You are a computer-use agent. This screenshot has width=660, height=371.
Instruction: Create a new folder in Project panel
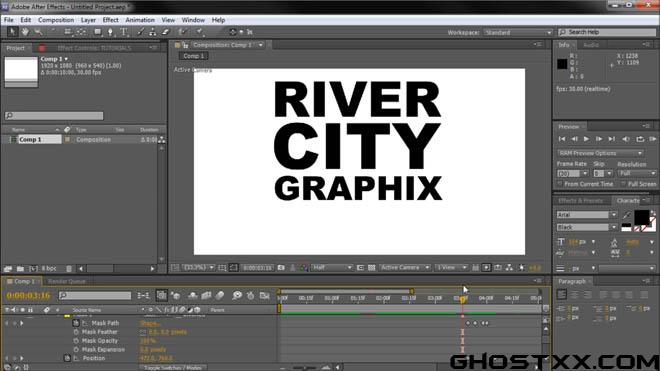pyautogui.click(x=20, y=268)
